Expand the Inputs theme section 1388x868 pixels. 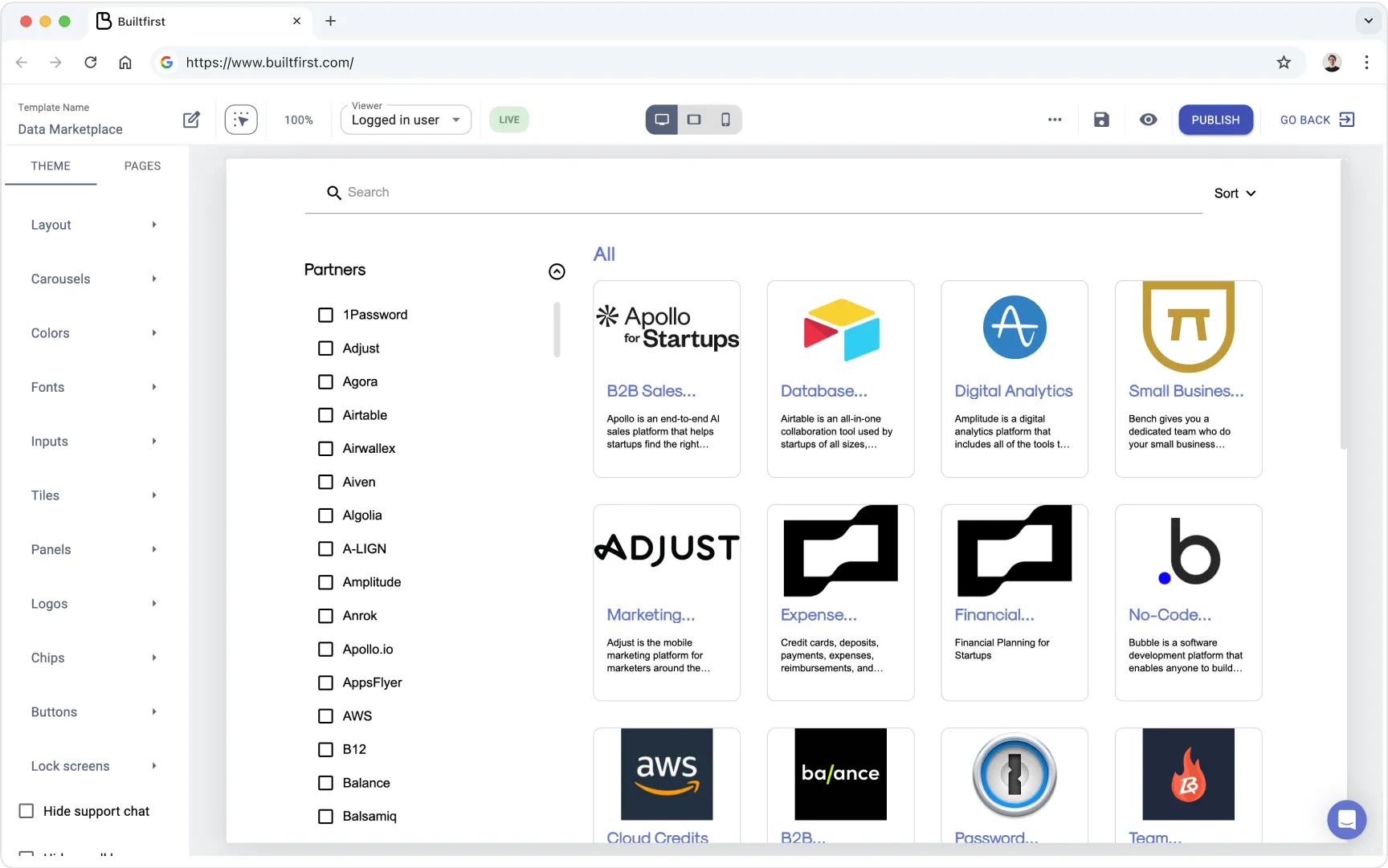[x=94, y=442]
